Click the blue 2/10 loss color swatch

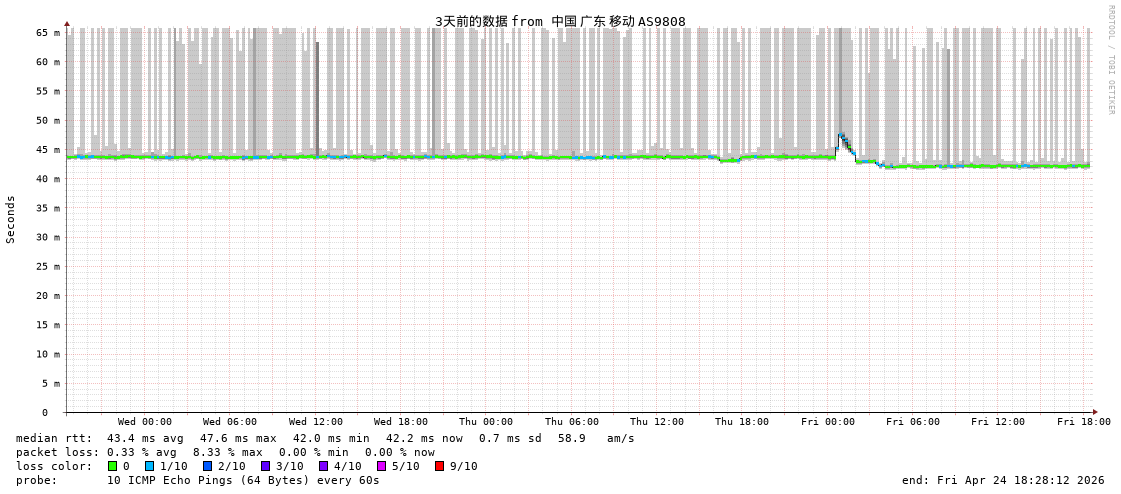pyautogui.click(x=207, y=466)
